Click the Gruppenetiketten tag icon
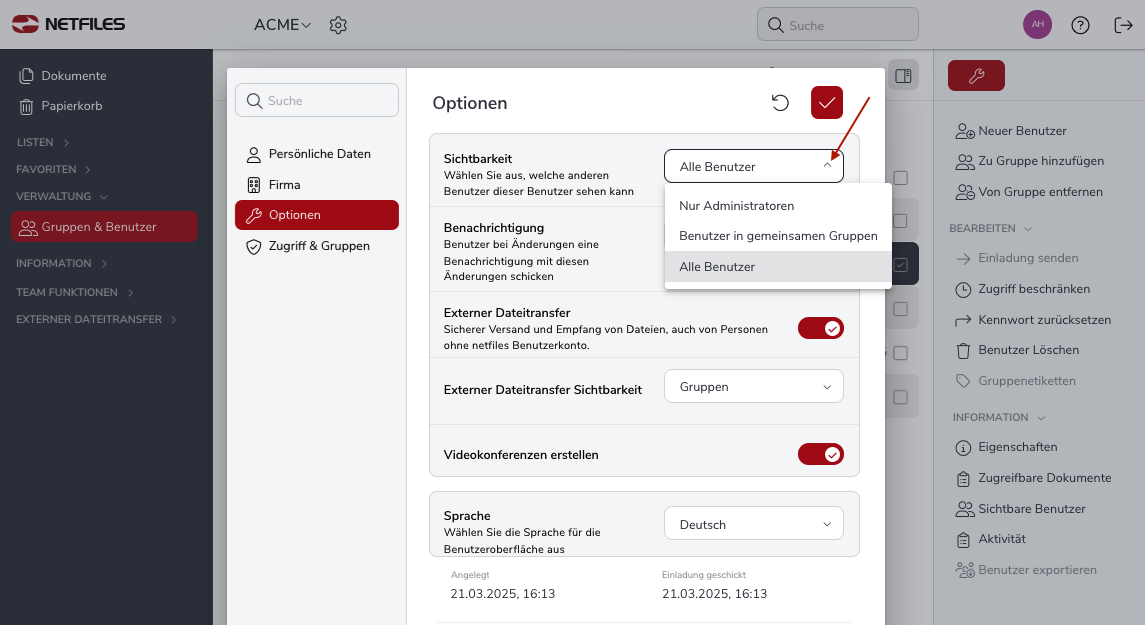 pyautogui.click(x=963, y=381)
